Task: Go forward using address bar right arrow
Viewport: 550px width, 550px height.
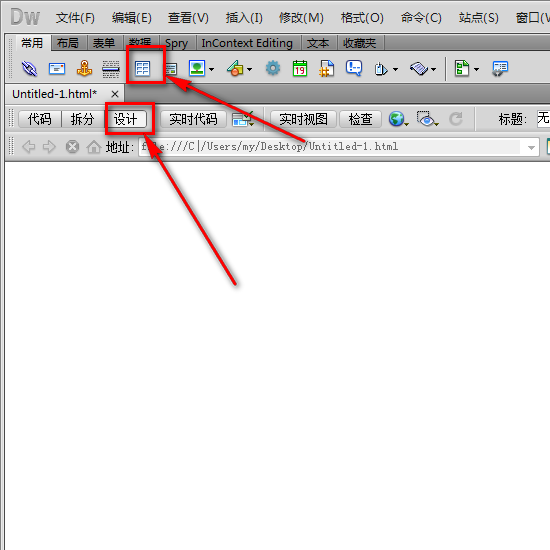Action: (49, 147)
